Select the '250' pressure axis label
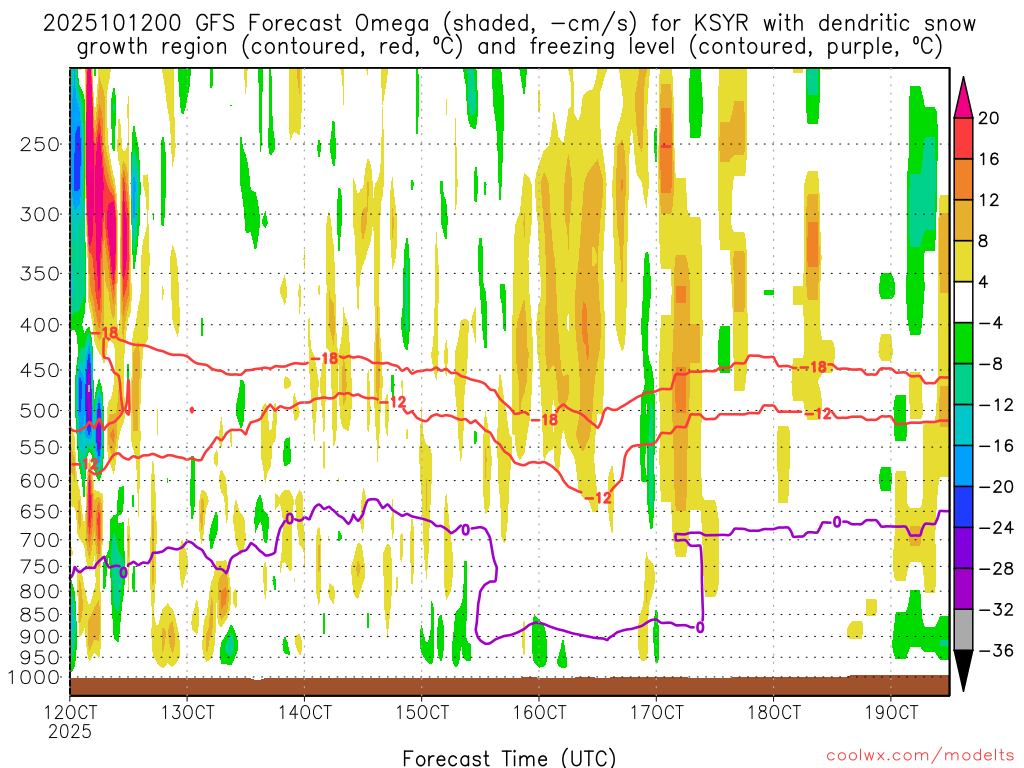 [x=40, y=144]
